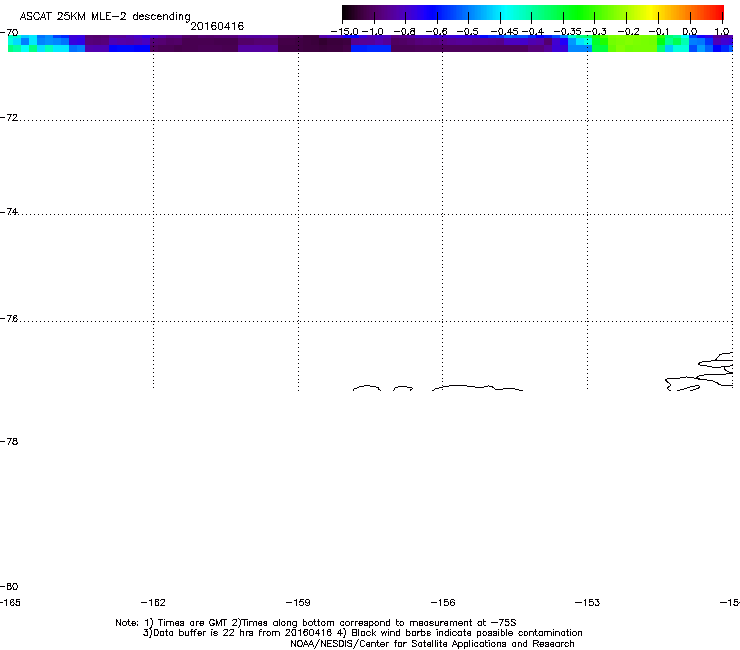
Task: Click the 0.0 color scale label
Action: (x=690, y=32)
